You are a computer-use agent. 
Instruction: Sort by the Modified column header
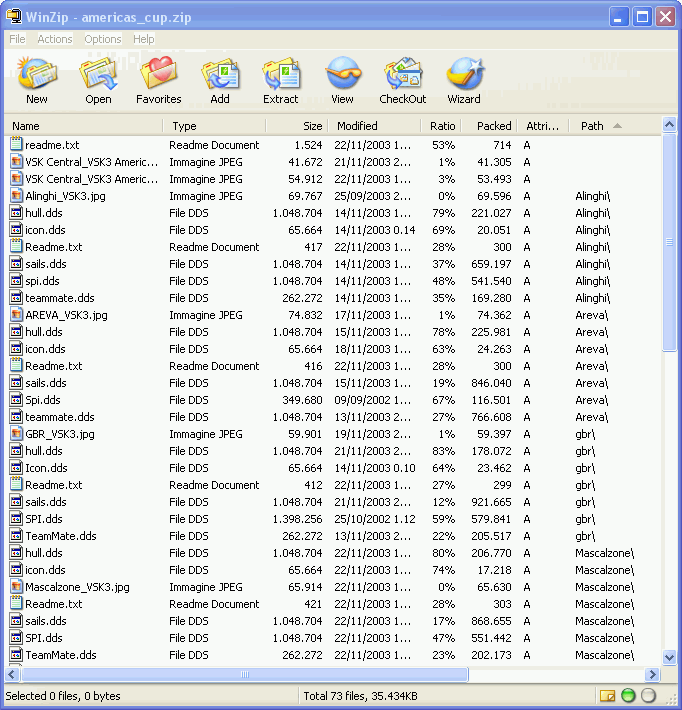tap(375, 126)
